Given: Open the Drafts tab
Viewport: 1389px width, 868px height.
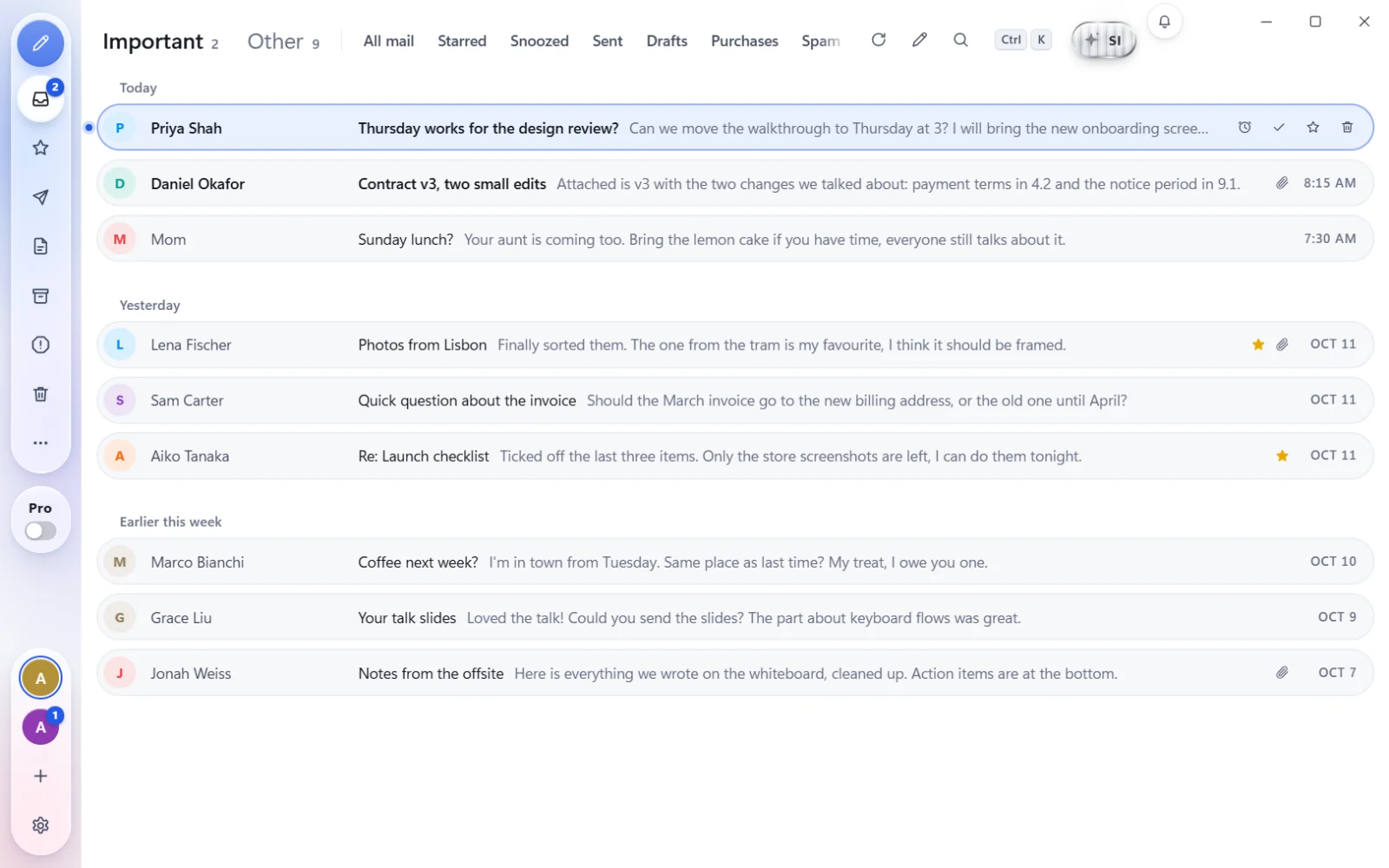Looking at the screenshot, I should [x=667, y=41].
